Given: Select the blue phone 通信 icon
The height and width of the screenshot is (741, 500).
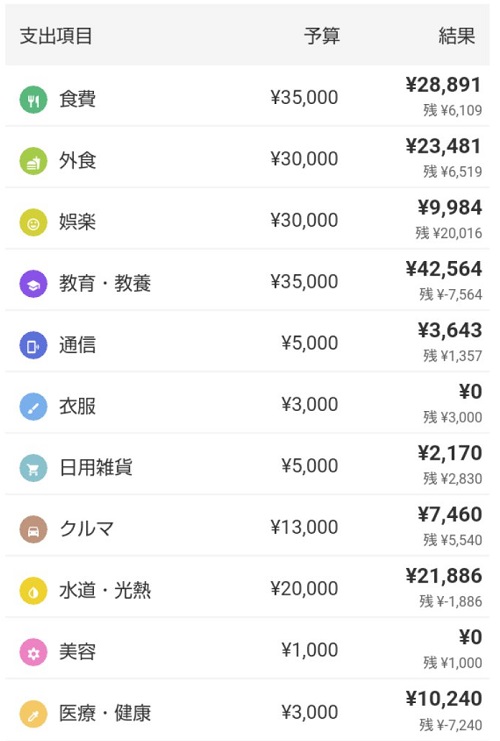Looking at the screenshot, I should [33, 345].
